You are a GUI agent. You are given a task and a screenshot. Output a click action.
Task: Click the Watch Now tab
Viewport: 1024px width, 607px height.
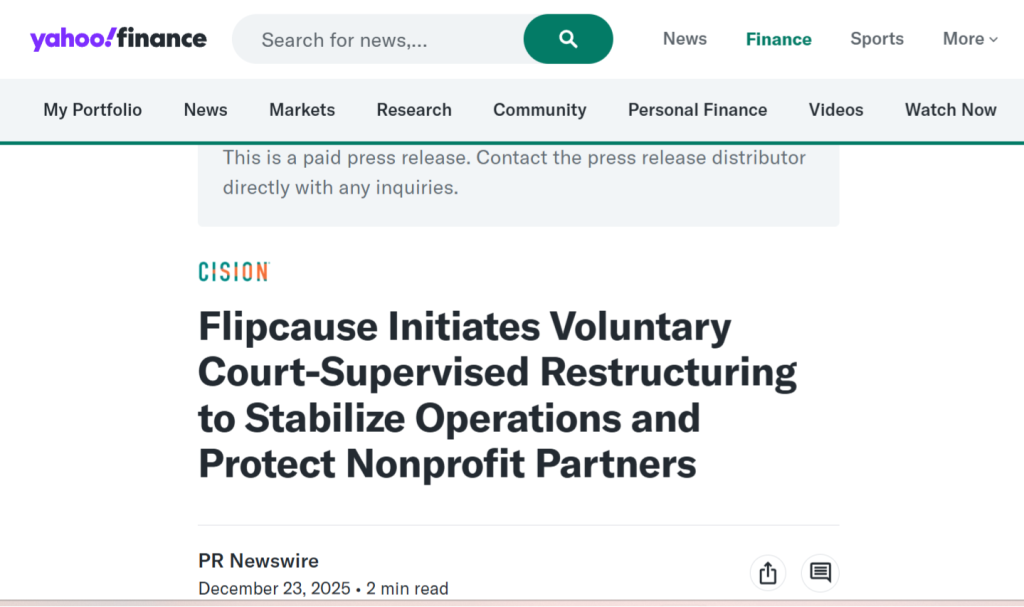pos(951,110)
